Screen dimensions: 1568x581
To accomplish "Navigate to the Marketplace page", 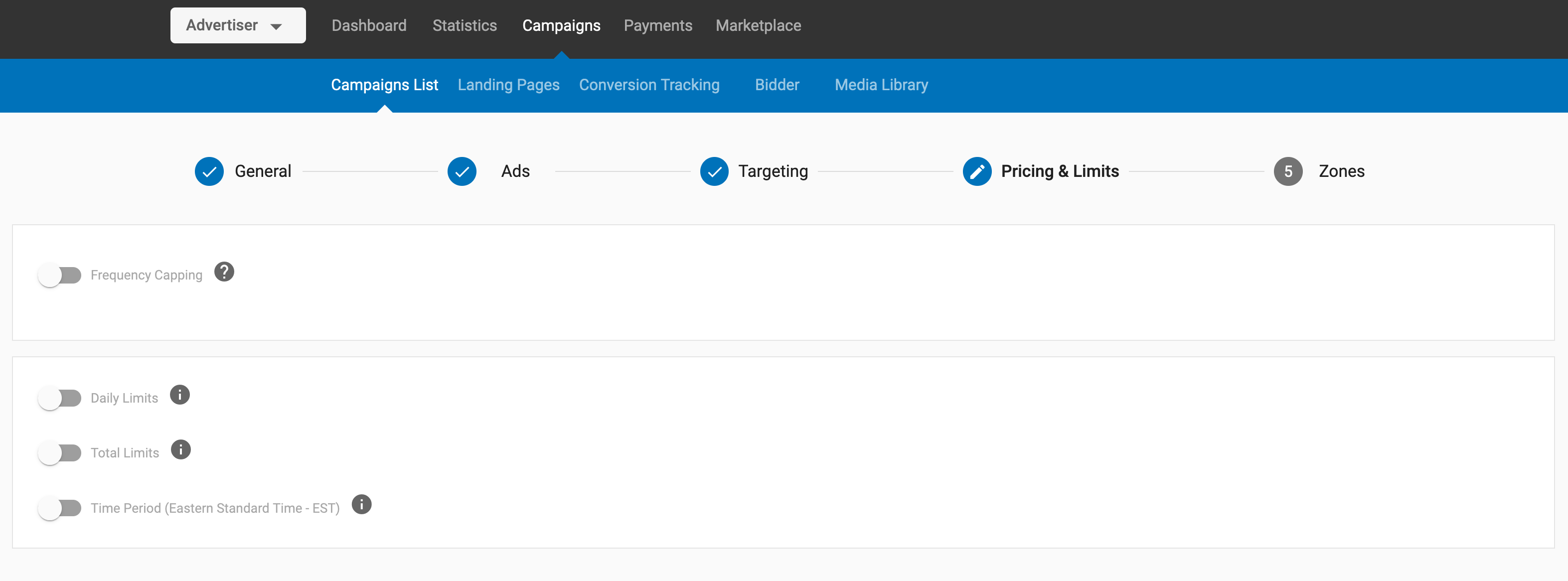I will coord(758,25).
